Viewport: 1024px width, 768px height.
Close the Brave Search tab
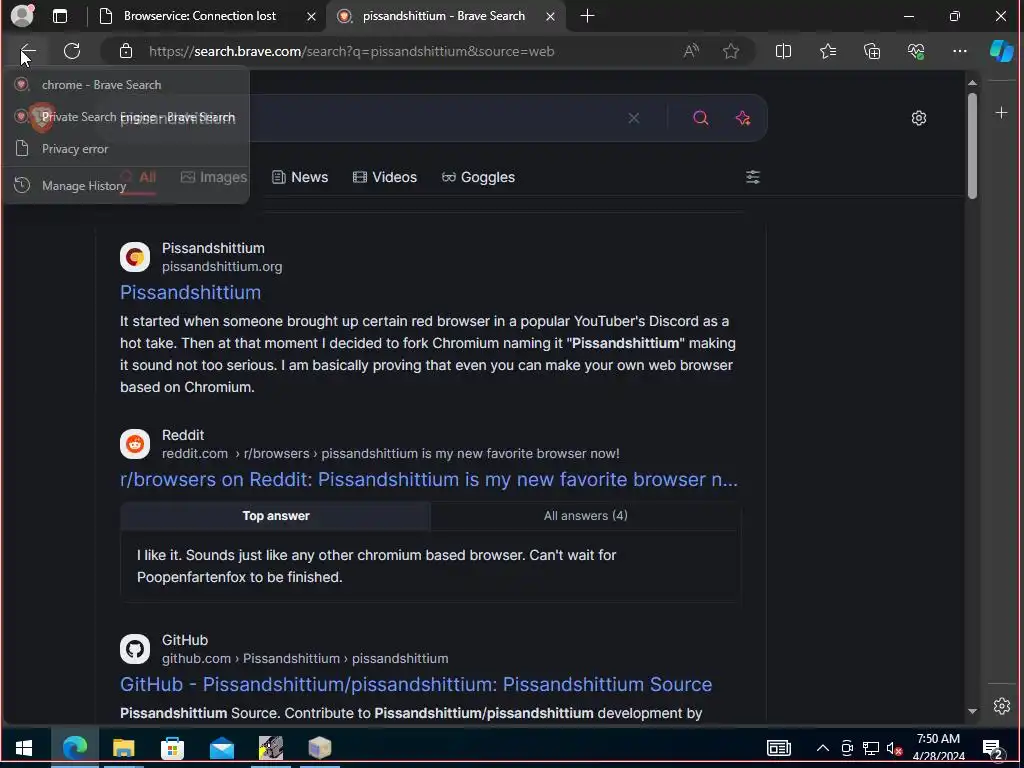[551, 16]
